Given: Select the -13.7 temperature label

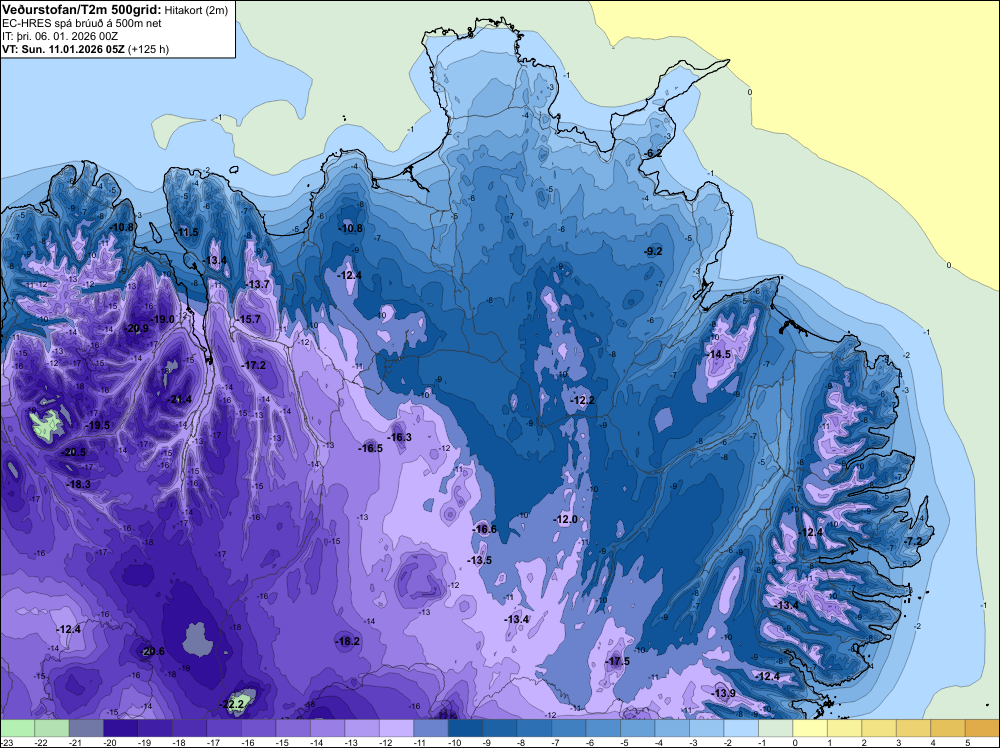Looking at the screenshot, I should (x=258, y=284).
